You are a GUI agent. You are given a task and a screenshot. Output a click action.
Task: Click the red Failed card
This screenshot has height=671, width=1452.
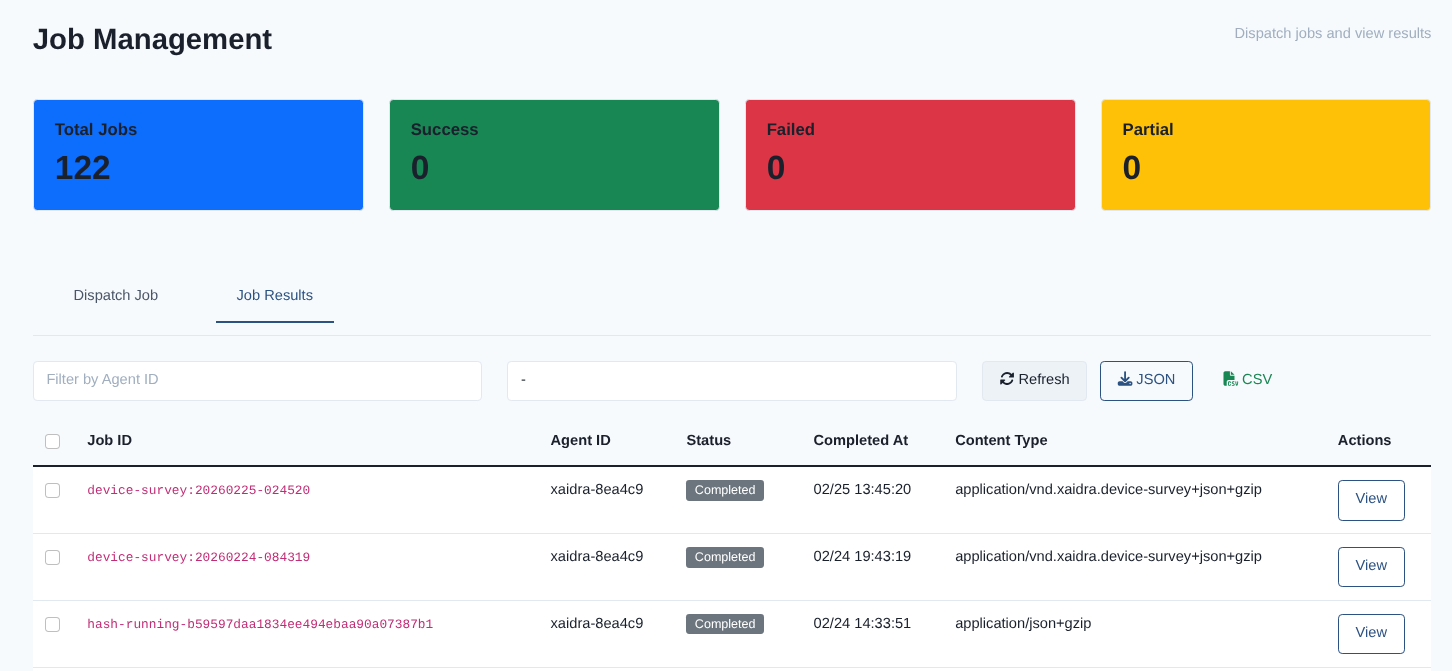910,155
